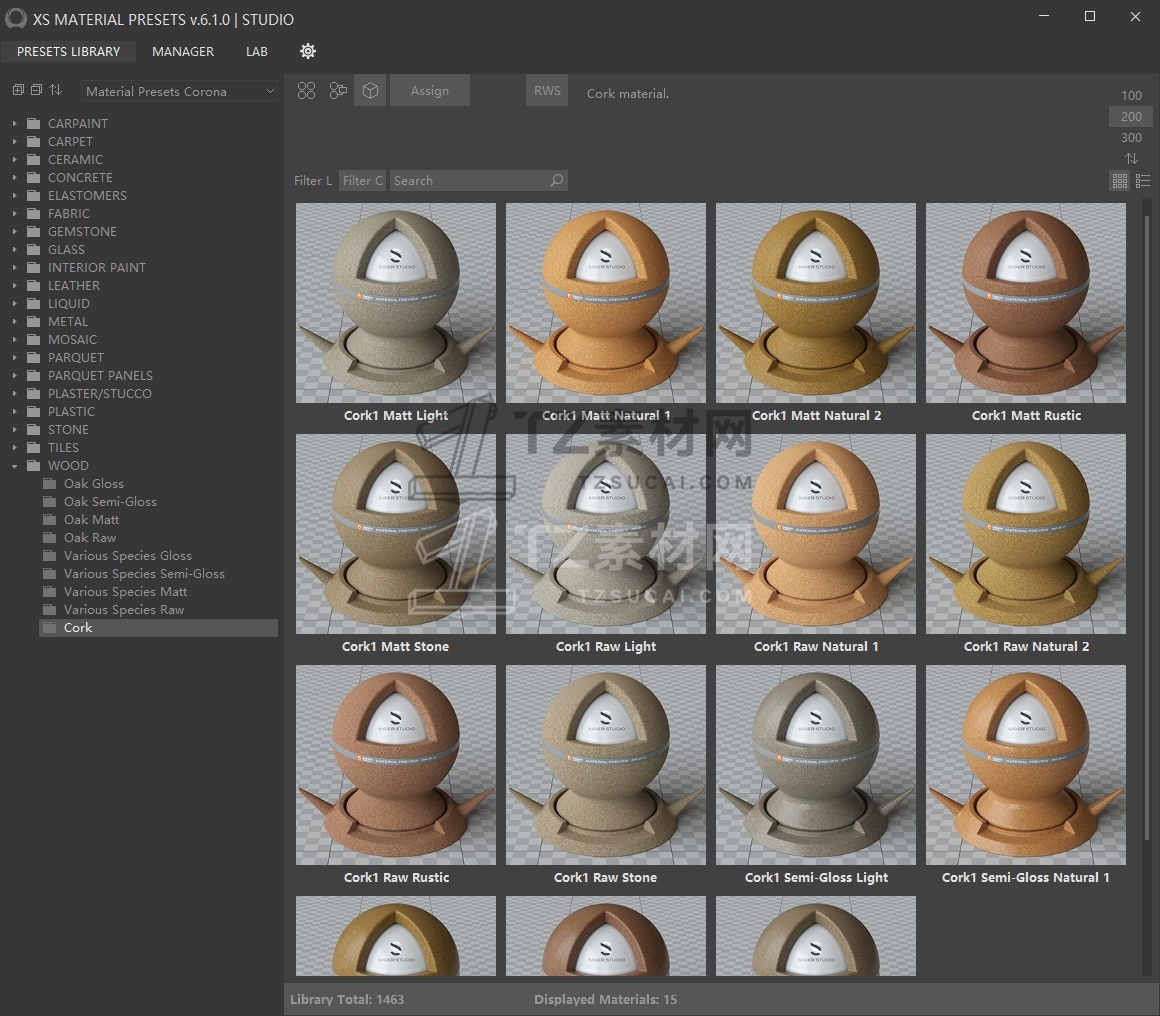Click the TILES folder icon
Image resolution: width=1160 pixels, height=1016 pixels.
click(x=33, y=448)
